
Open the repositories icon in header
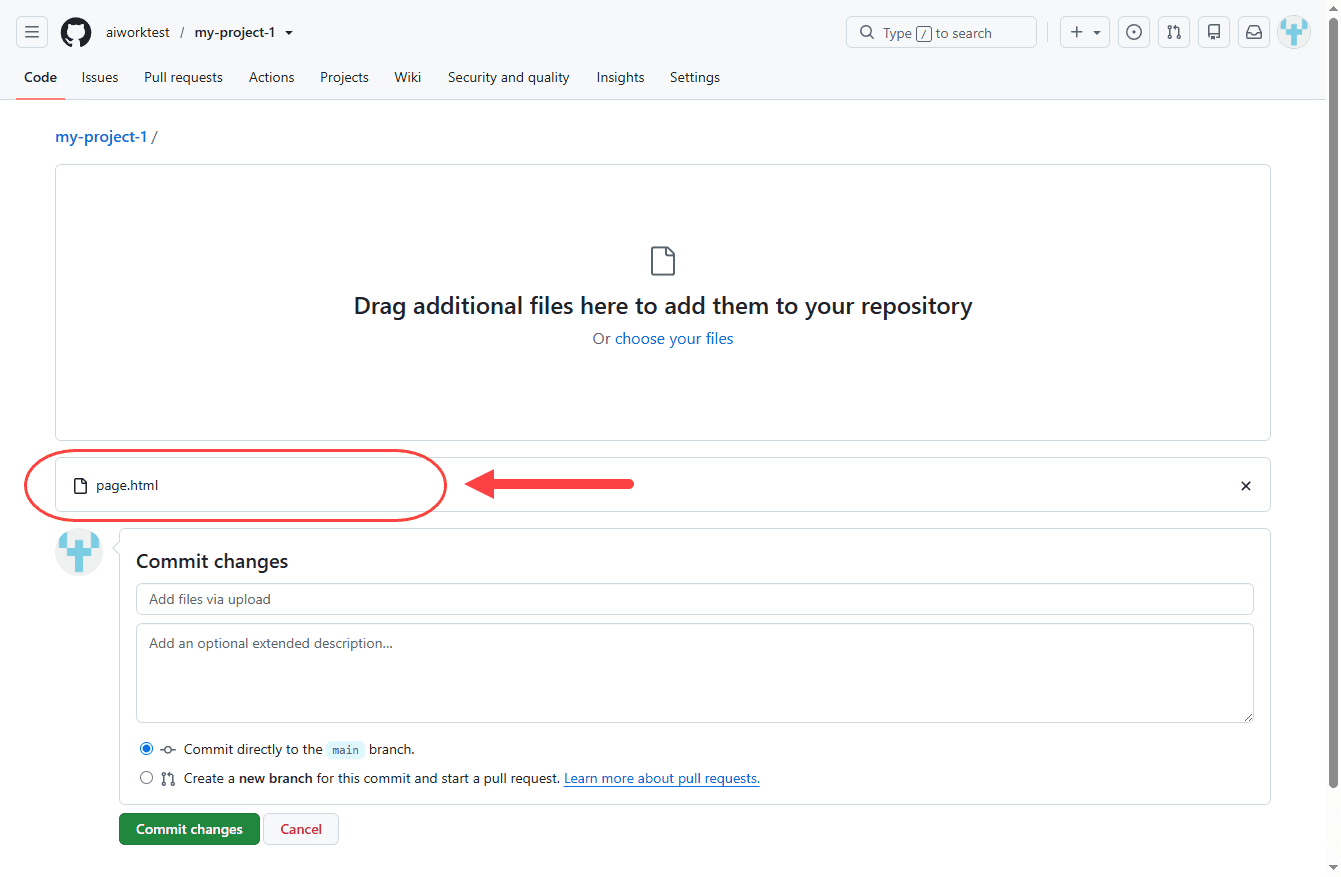(1214, 32)
